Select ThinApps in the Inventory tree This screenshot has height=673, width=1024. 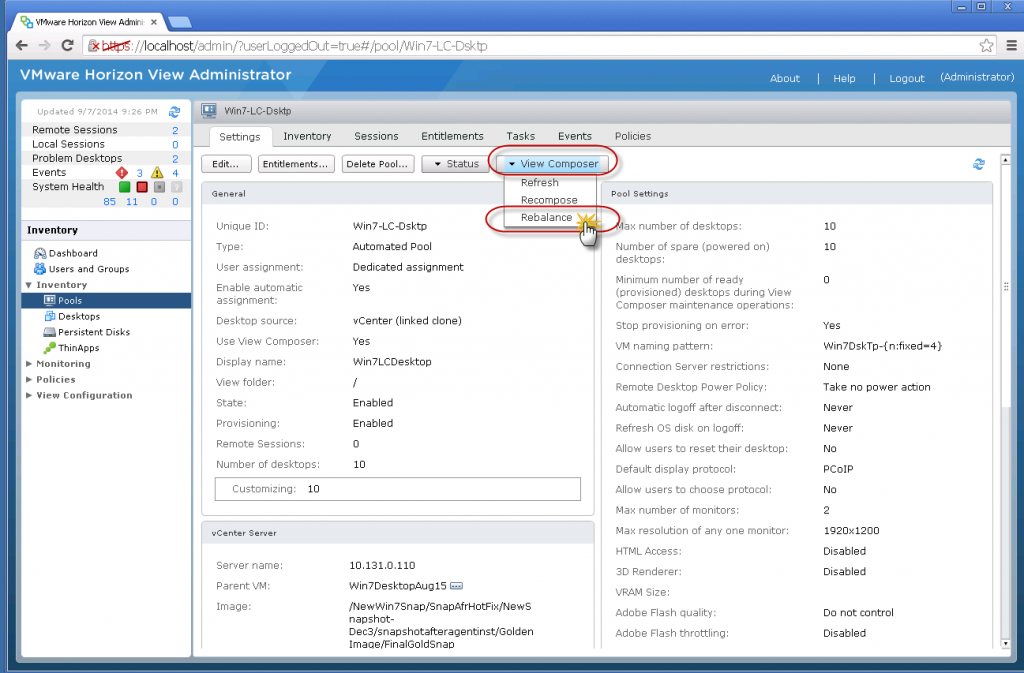tap(78, 348)
